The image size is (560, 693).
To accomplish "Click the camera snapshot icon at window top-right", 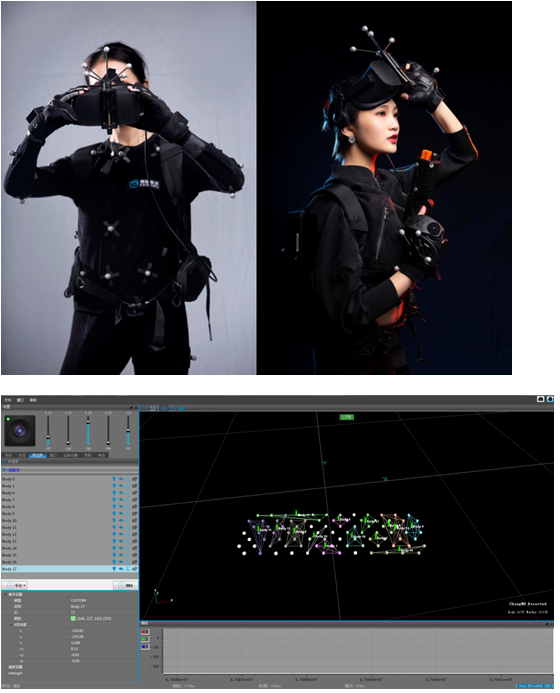I will 541,399.
